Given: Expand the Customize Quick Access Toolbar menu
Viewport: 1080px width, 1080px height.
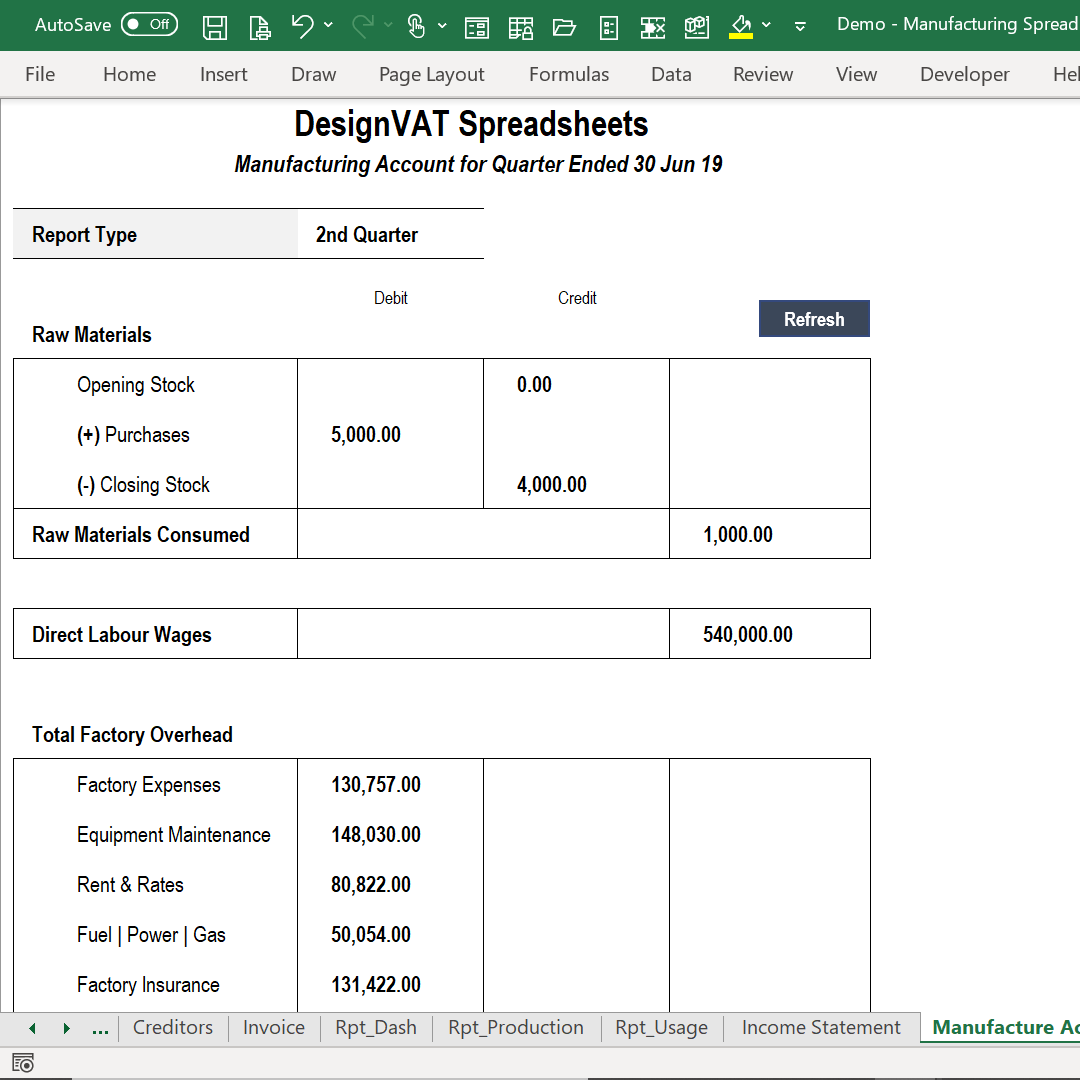Looking at the screenshot, I should click(x=800, y=25).
